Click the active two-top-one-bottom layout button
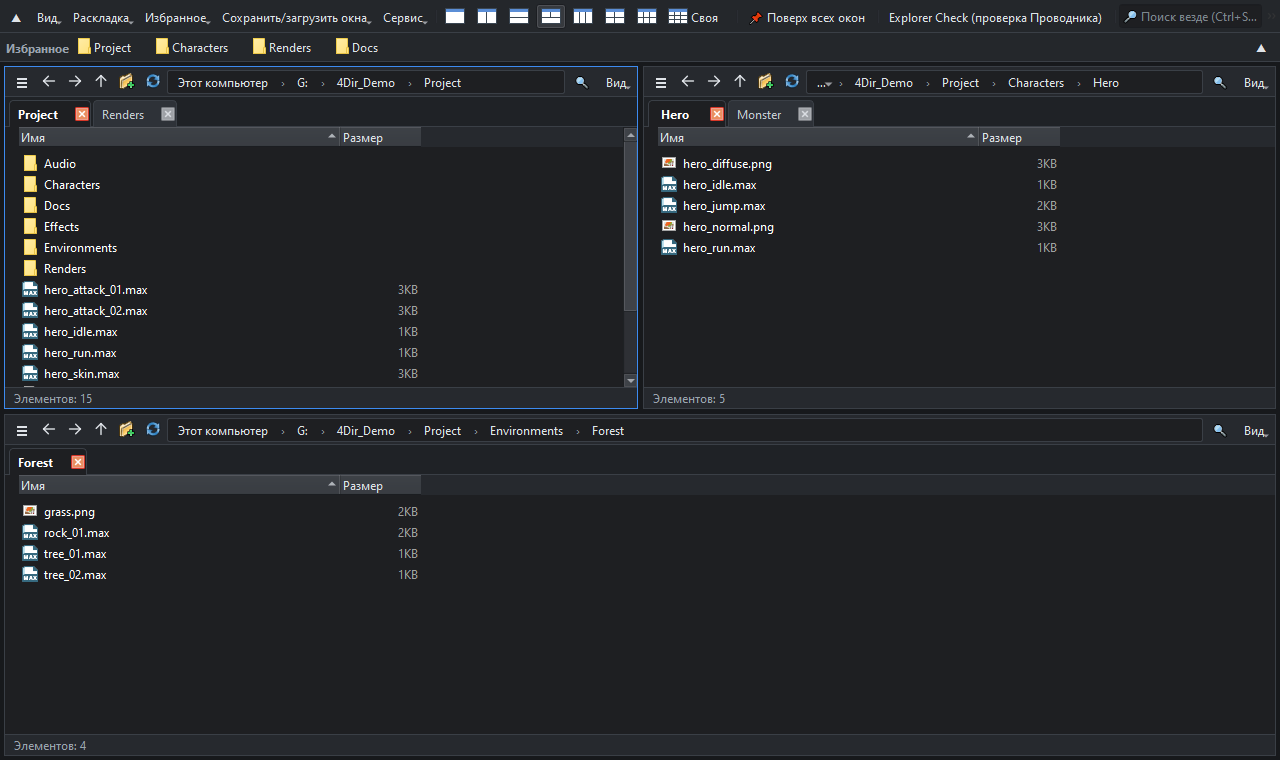 (x=551, y=17)
